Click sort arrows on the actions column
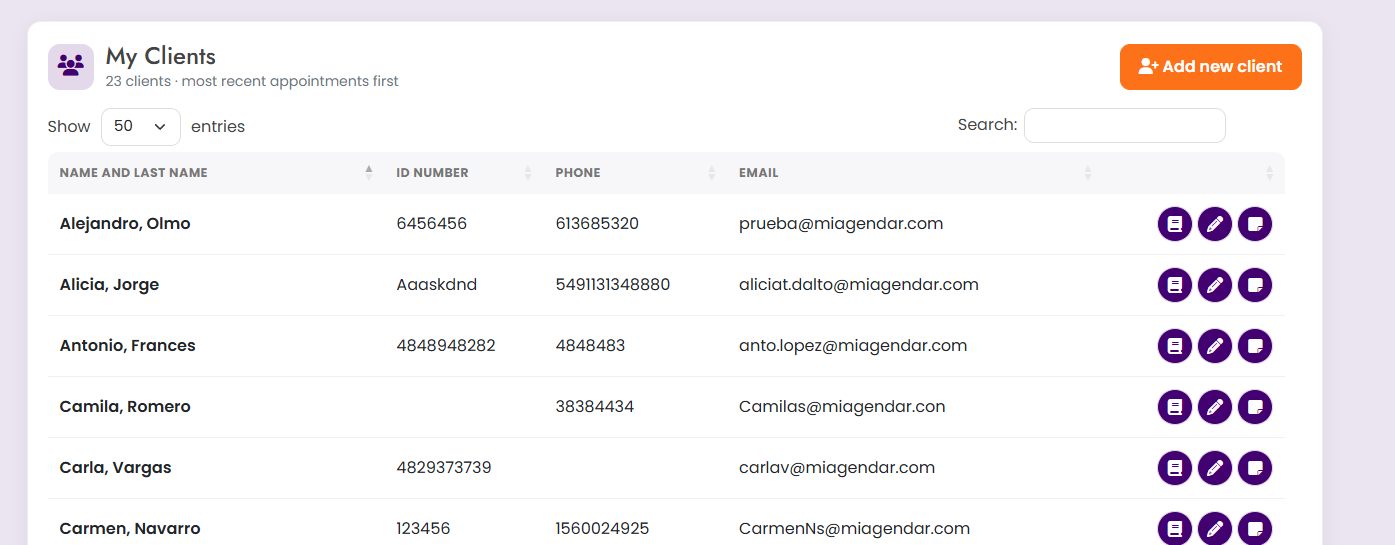This screenshot has width=1395, height=545. 1269,173
